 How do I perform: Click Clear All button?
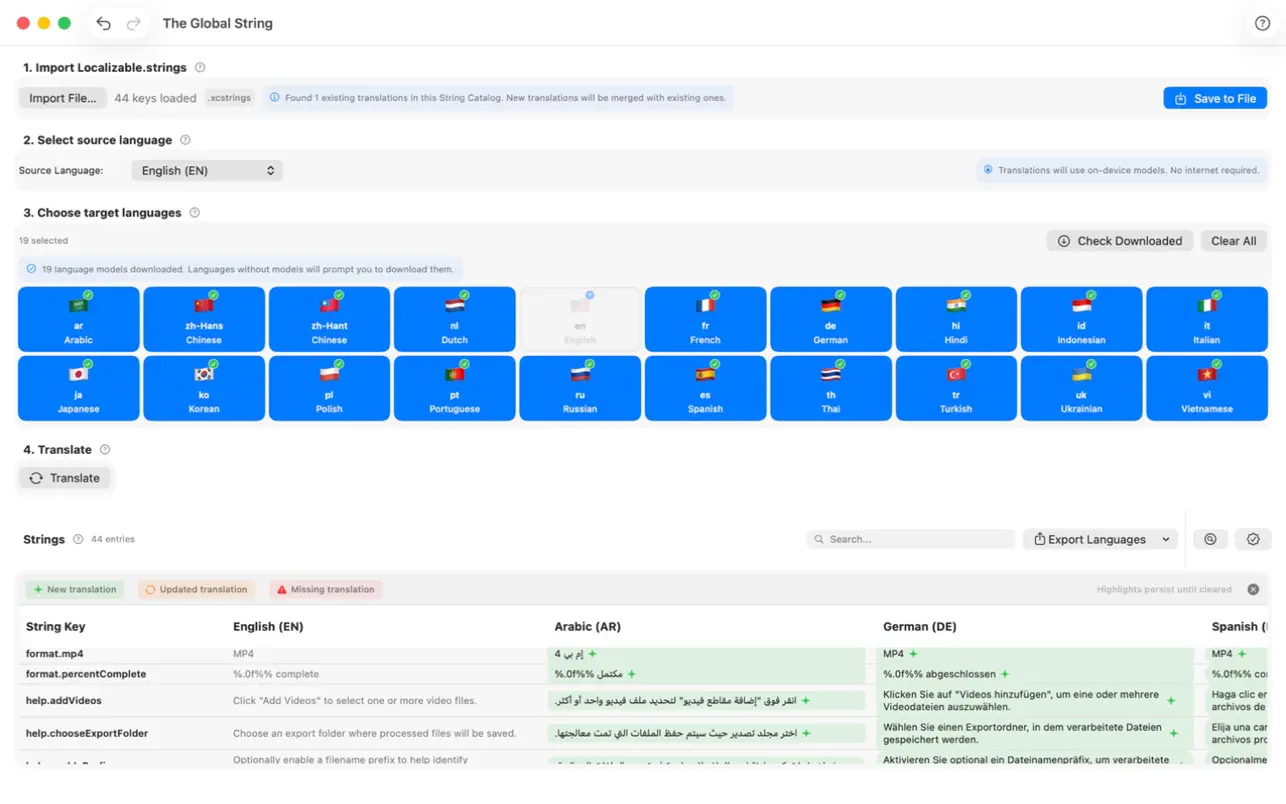pos(1233,241)
